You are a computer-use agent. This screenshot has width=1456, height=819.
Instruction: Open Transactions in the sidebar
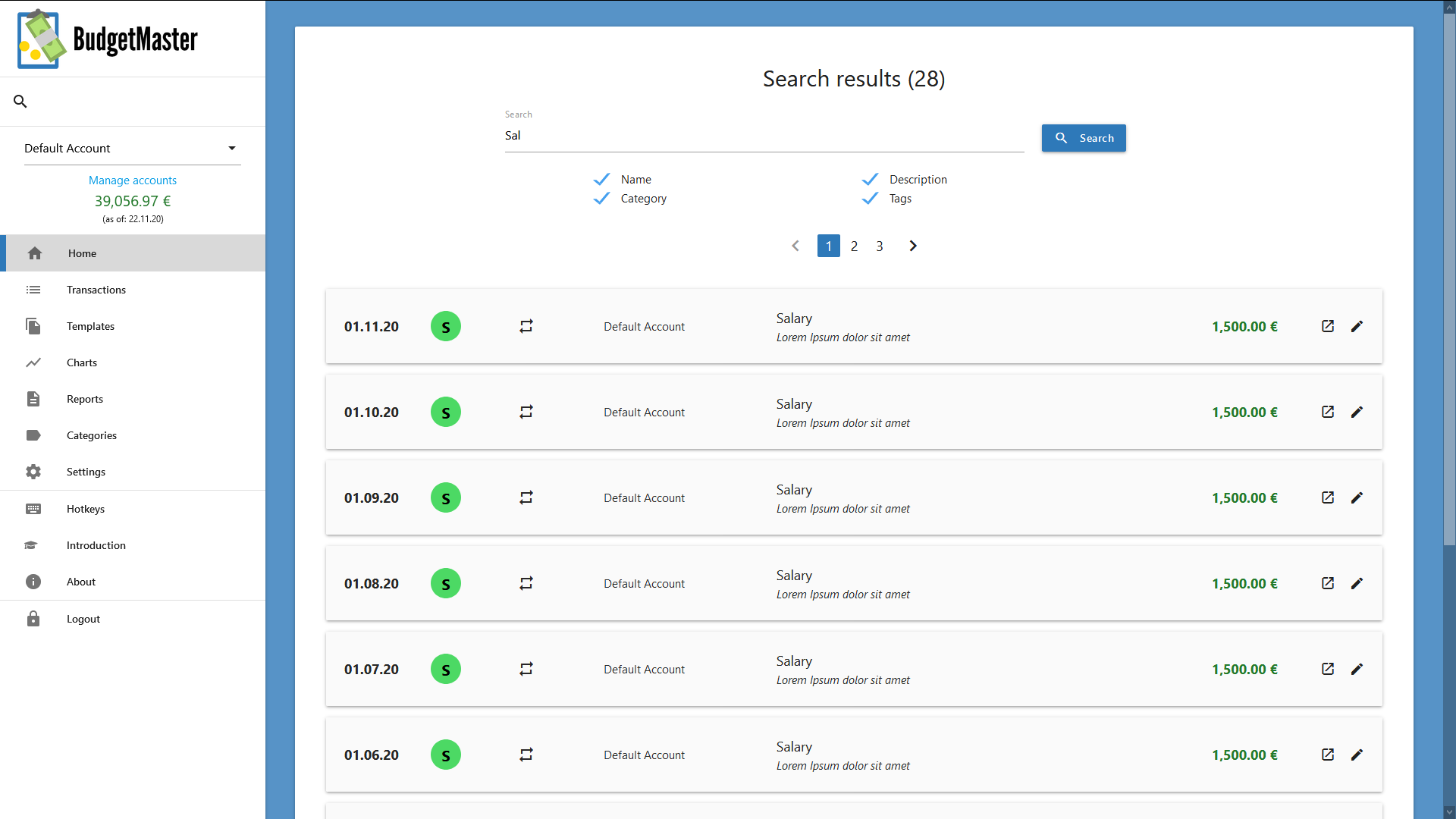[133, 290]
